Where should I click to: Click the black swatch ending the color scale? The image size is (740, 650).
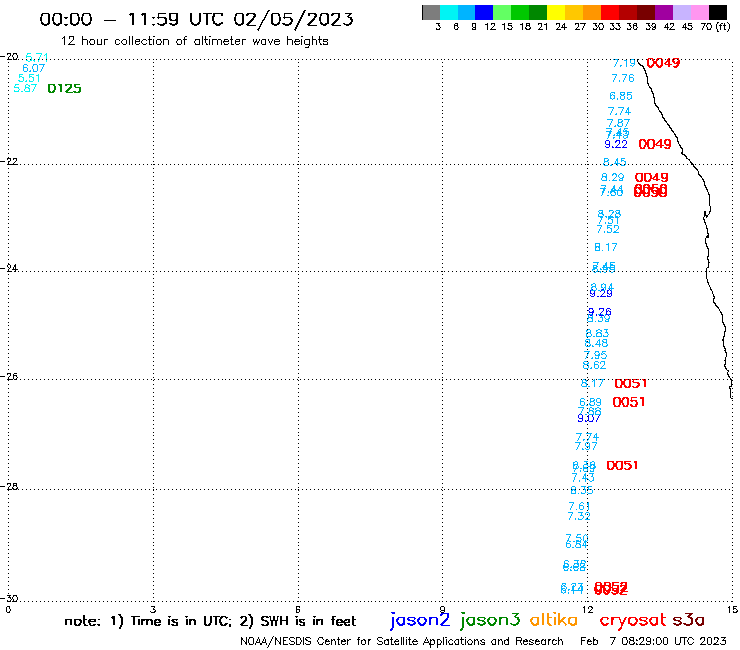click(x=717, y=13)
